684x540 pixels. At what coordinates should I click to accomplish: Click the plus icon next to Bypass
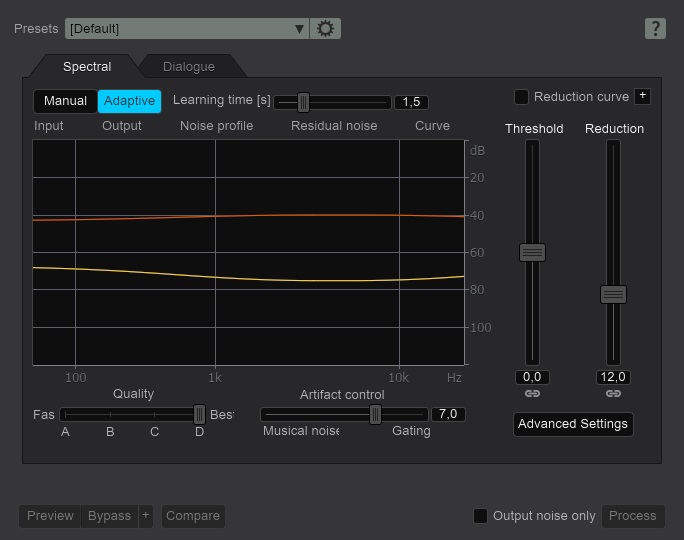coord(146,516)
